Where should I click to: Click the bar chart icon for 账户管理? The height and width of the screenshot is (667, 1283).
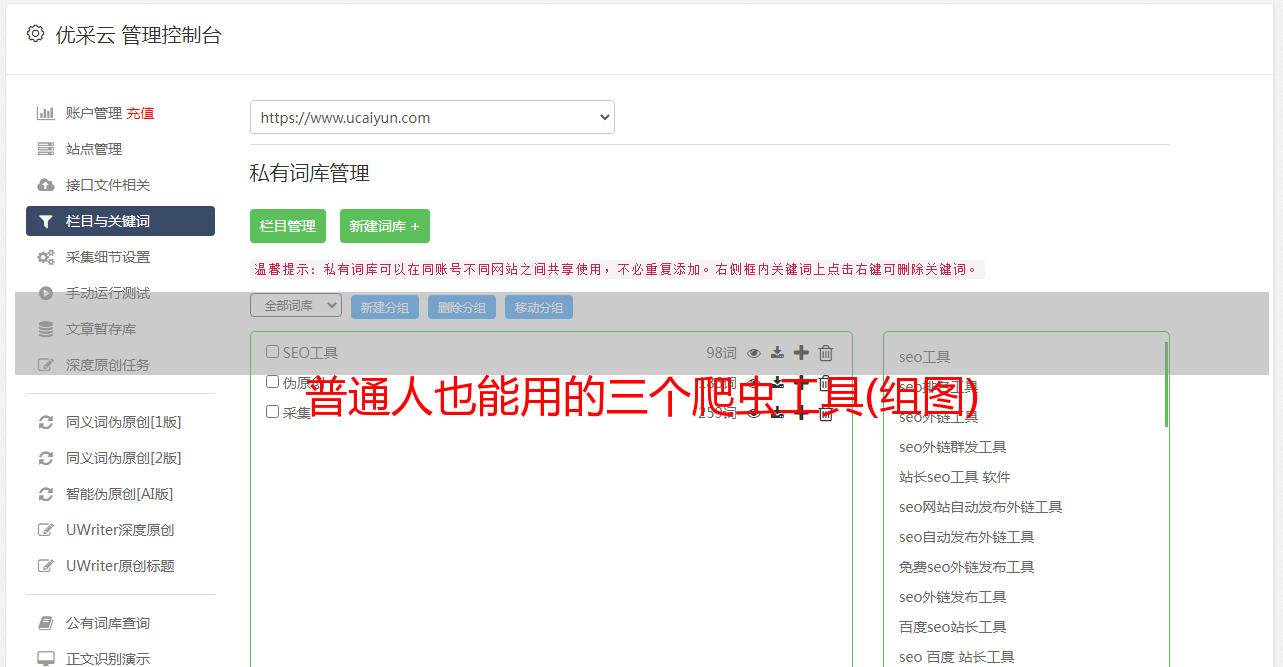tap(45, 113)
